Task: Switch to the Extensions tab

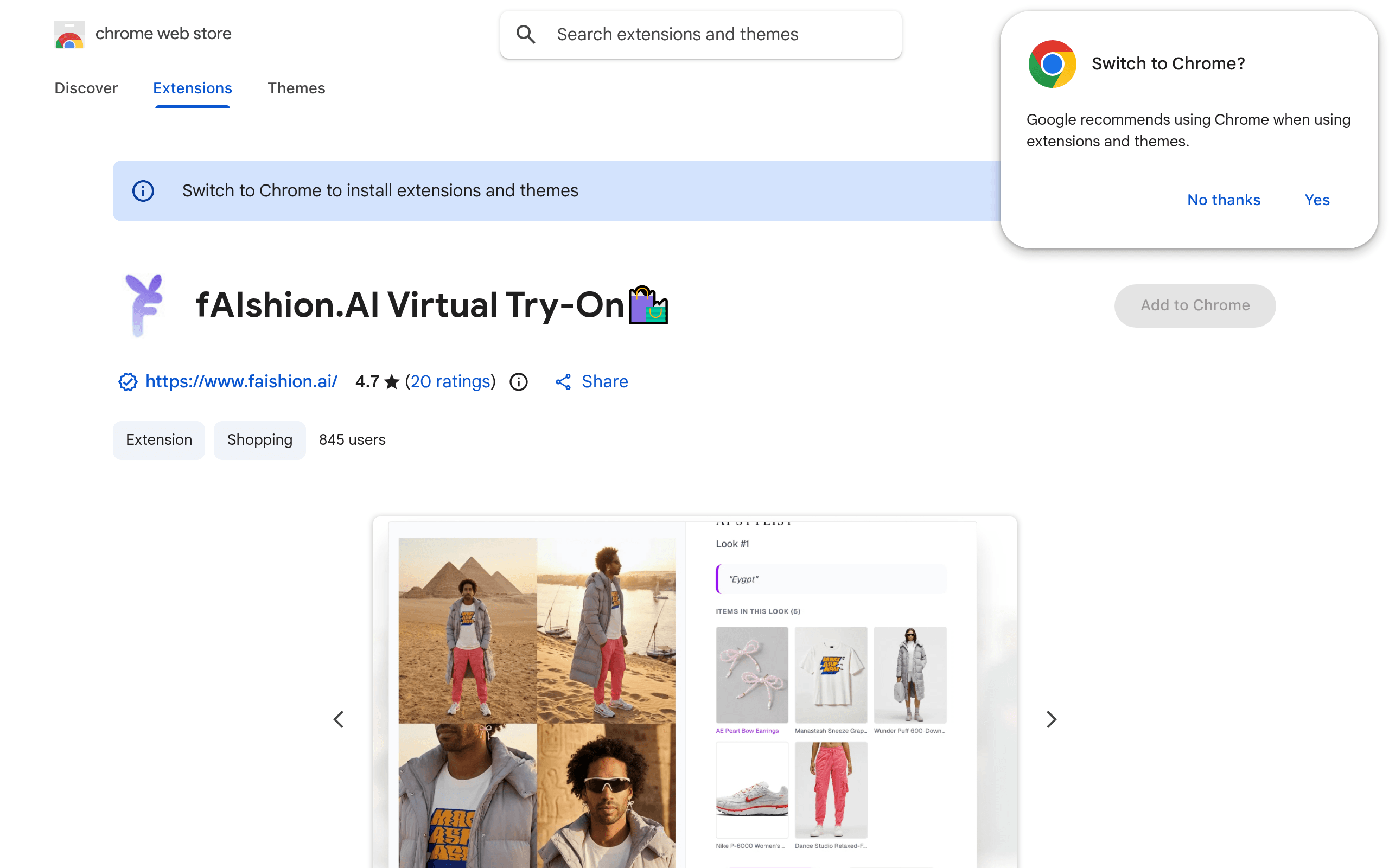Action: point(192,88)
